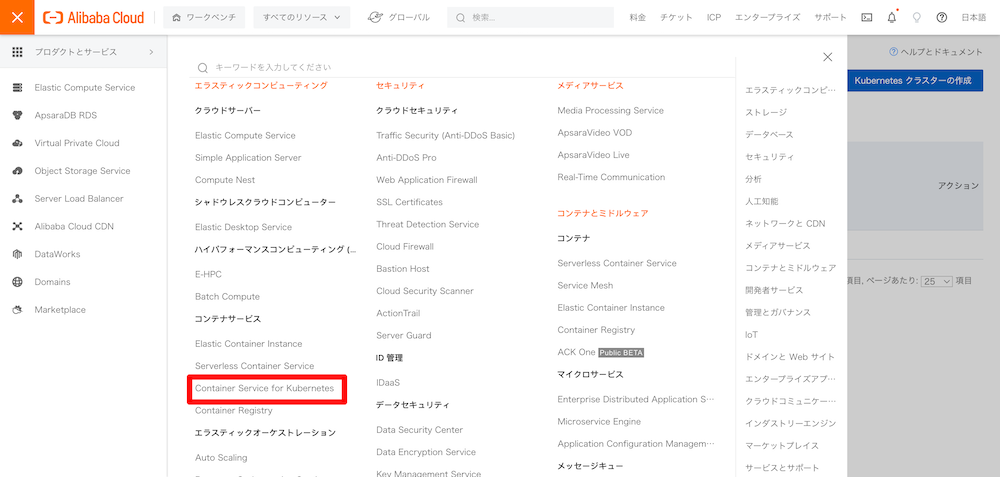Jump to 開発者サービス category
The image size is (1000, 477).
tap(774, 290)
